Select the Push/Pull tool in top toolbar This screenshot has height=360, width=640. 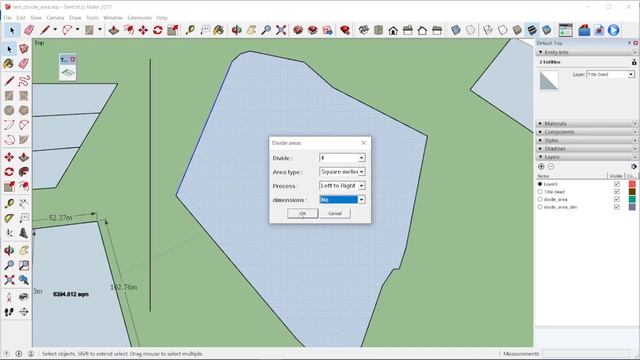113,30
